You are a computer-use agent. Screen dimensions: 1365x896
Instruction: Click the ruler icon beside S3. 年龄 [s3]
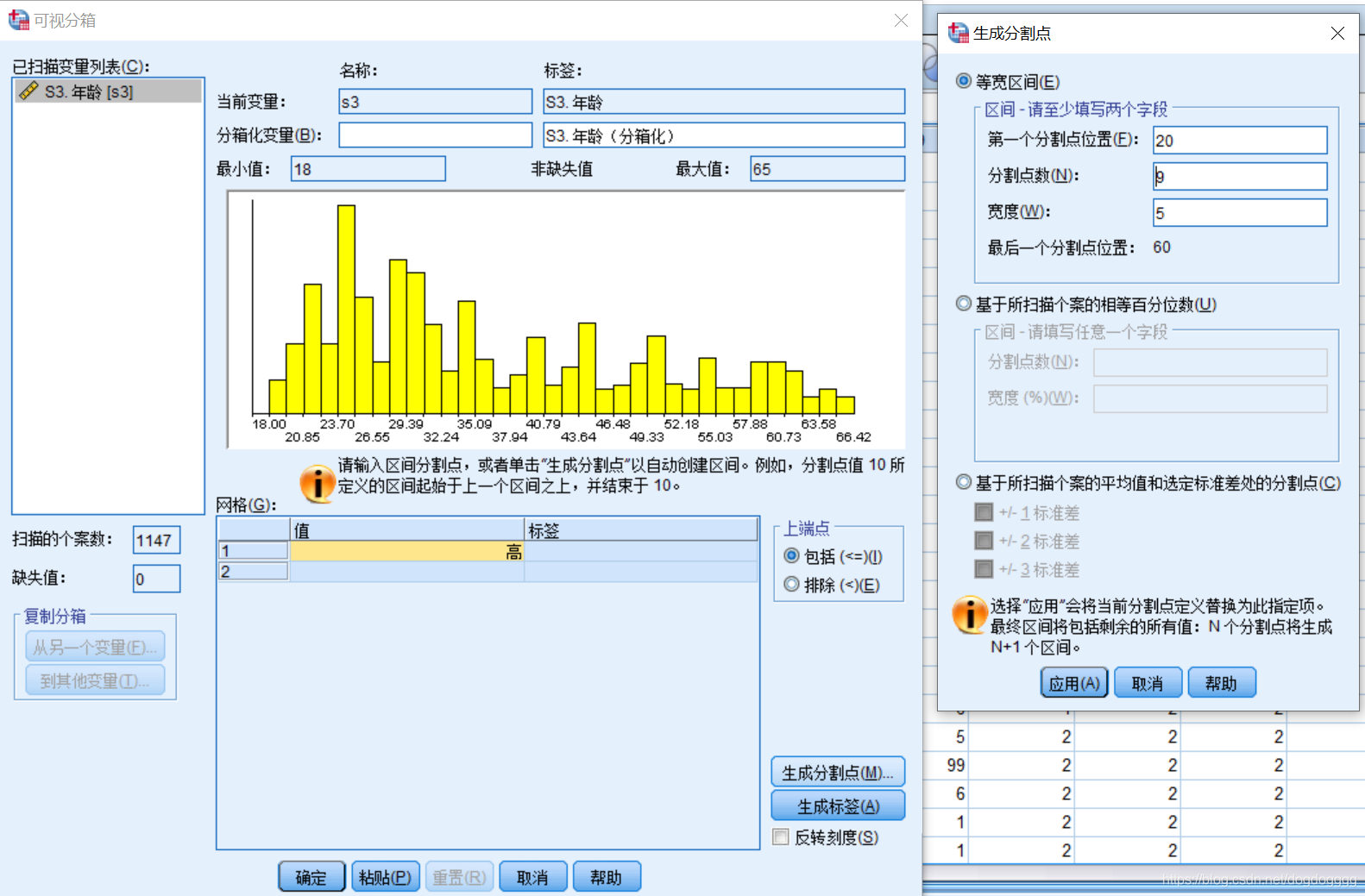click(29, 91)
